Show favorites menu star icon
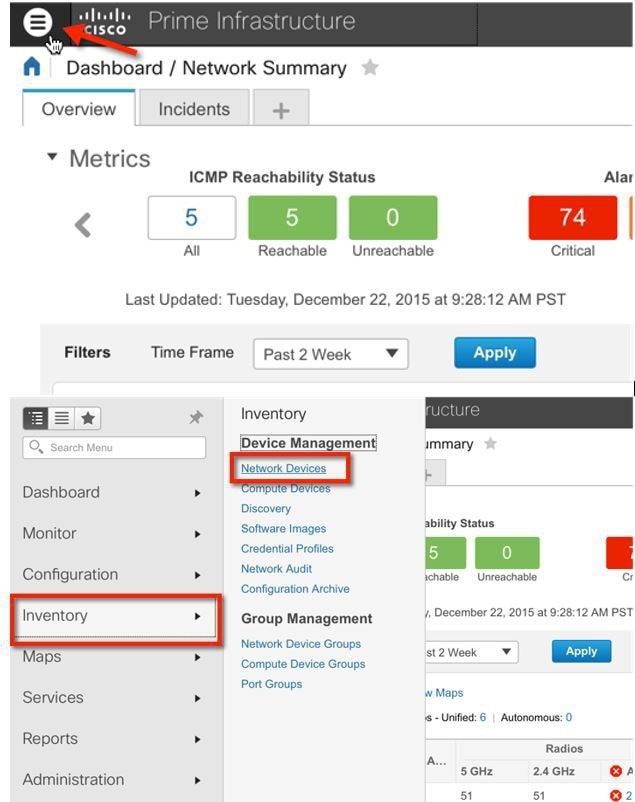 click(87, 418)
